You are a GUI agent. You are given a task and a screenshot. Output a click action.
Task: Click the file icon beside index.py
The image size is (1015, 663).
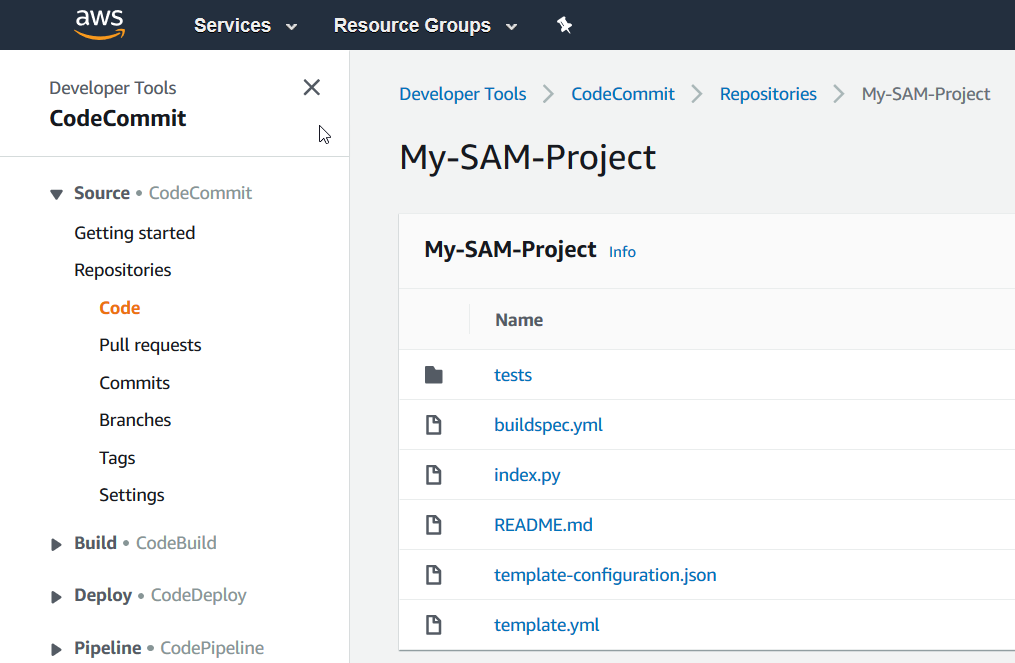tap(433, 475)
